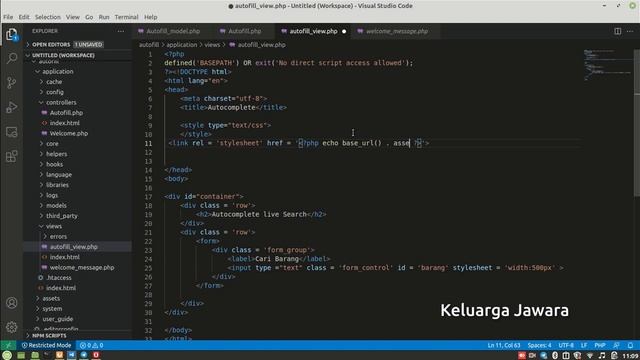Expand the Open Editors section
The image size is (640, 360).
78,44
